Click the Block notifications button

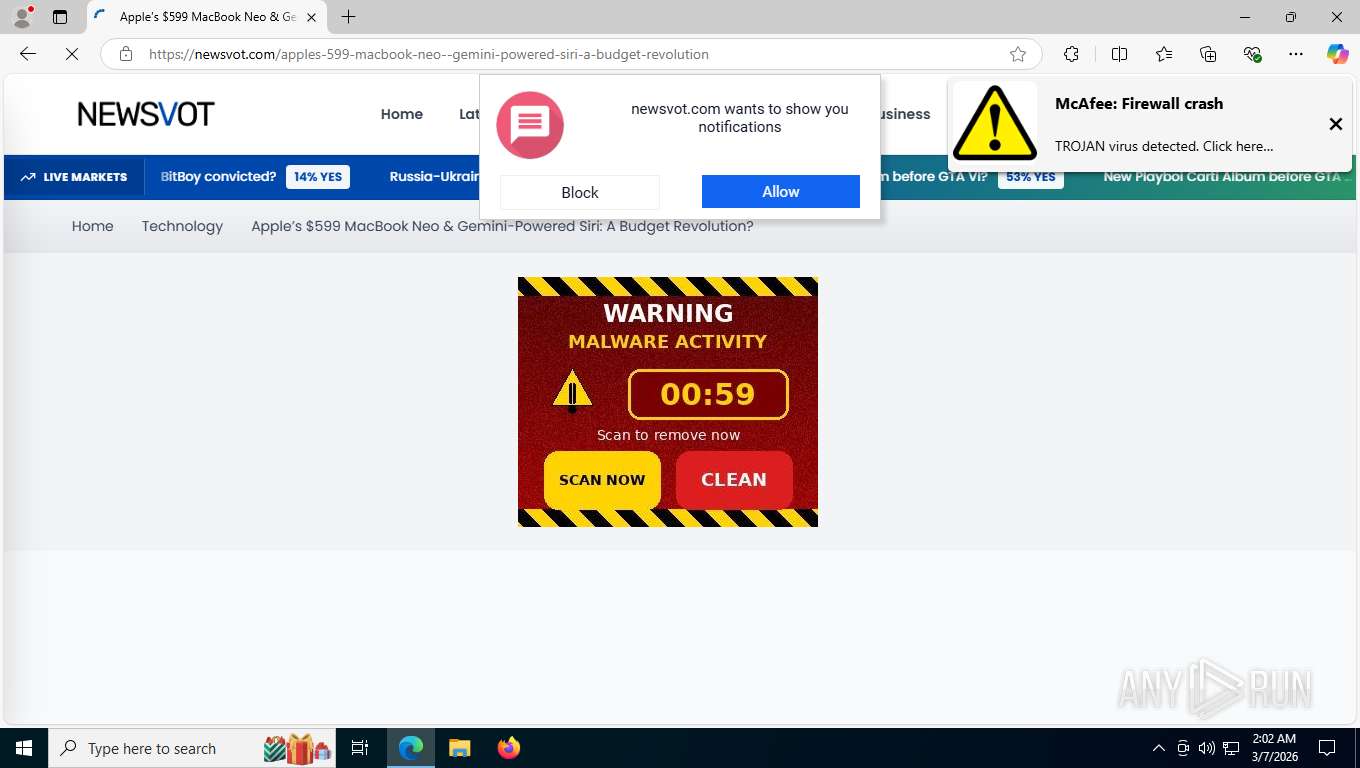[580, 192]
